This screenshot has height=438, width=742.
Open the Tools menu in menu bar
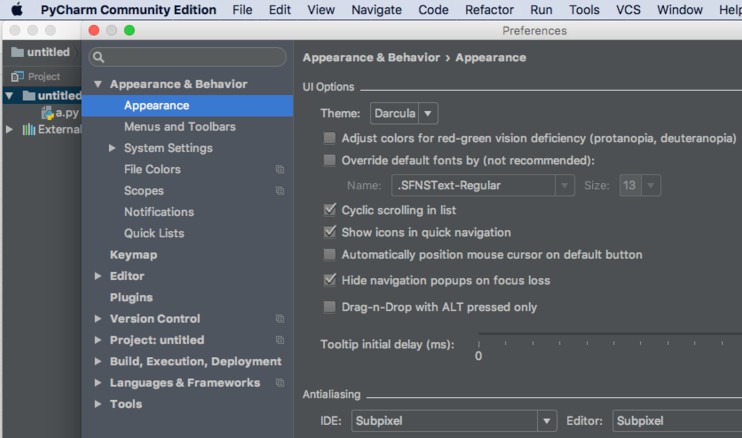584,9
